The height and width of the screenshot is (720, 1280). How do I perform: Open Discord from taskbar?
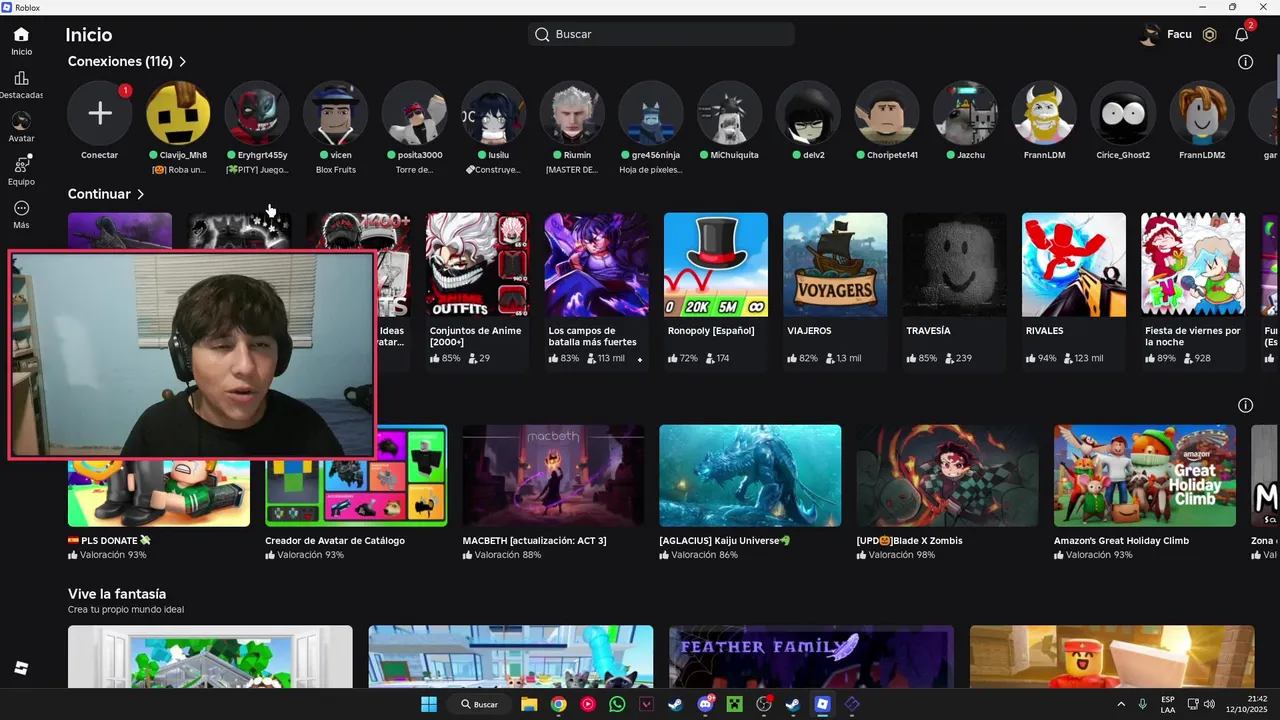[x=705, y=704]
